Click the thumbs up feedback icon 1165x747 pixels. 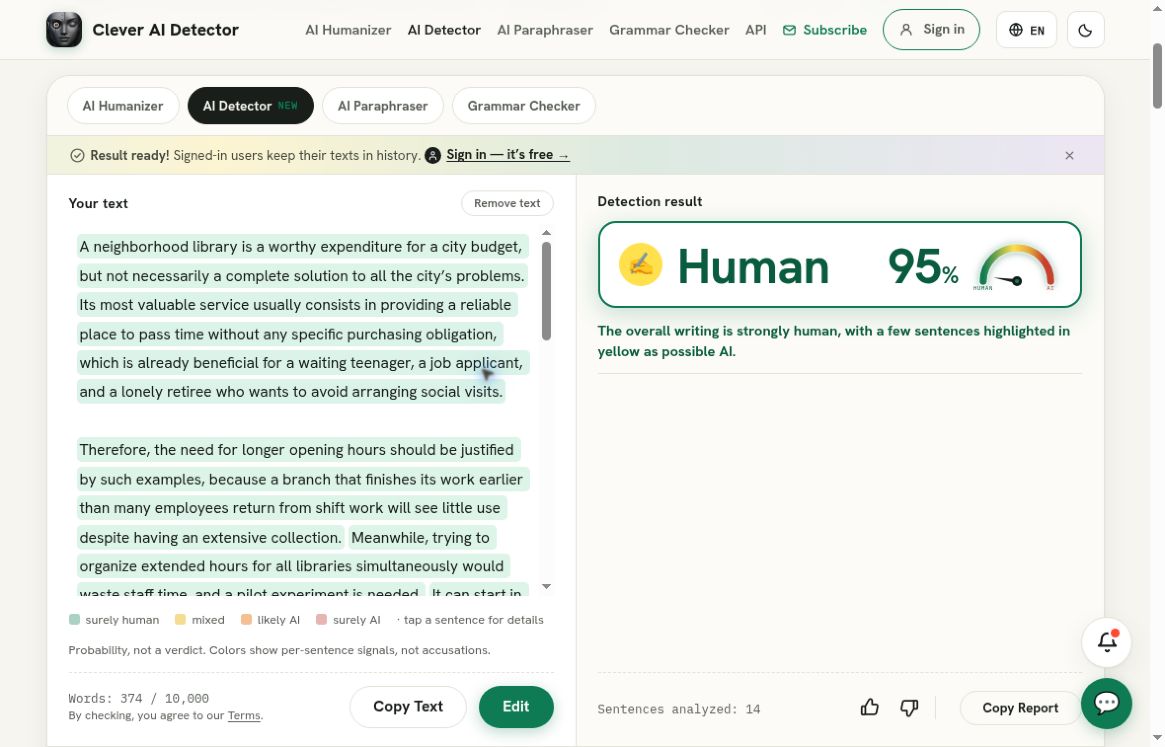[869, 708]
